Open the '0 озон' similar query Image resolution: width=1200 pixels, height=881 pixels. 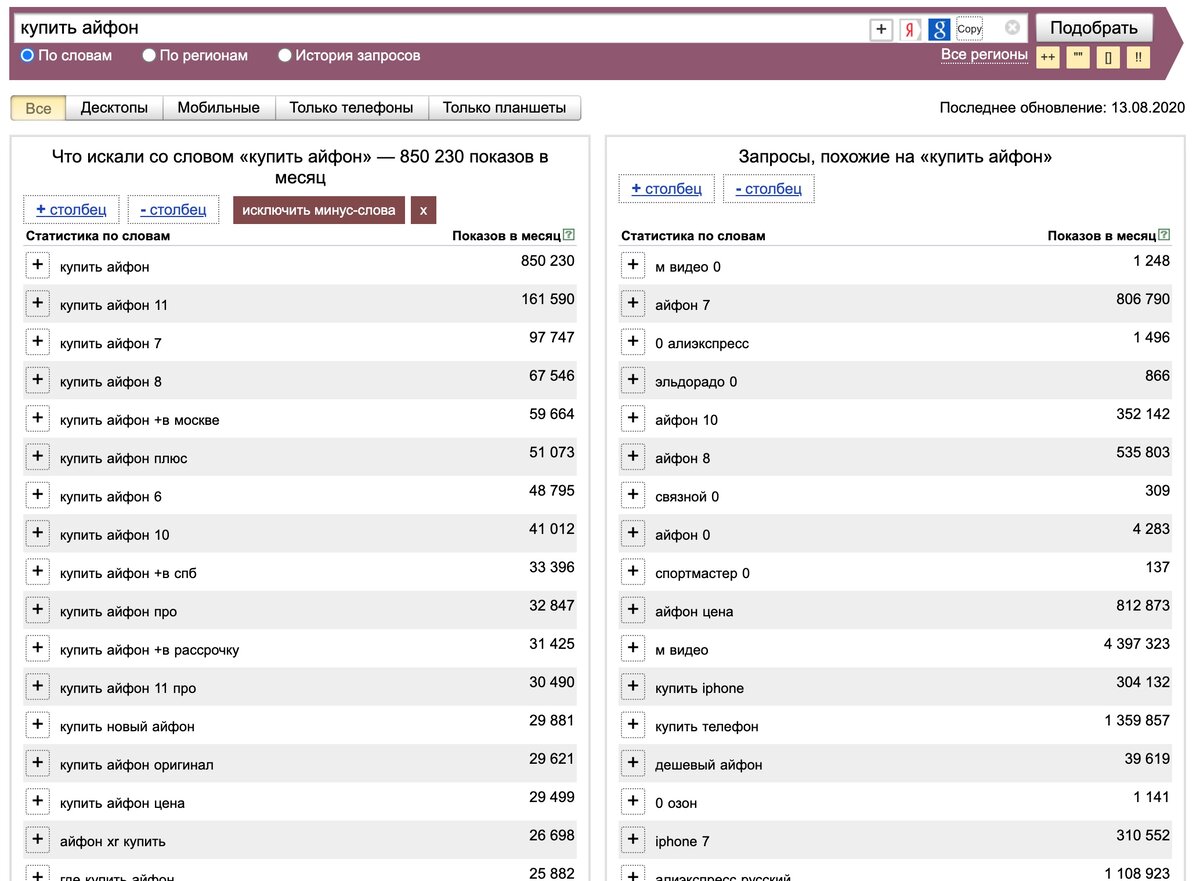point(676,803)
